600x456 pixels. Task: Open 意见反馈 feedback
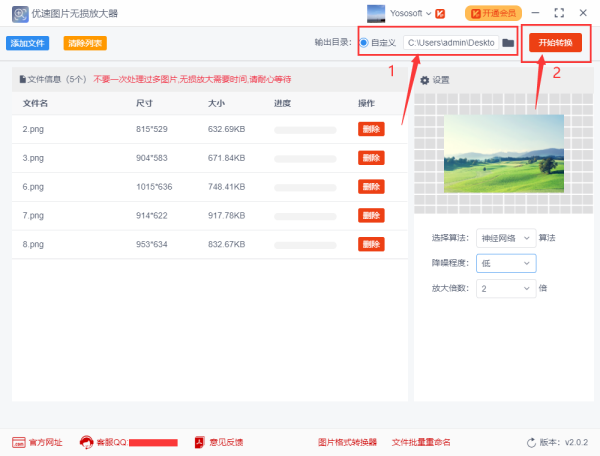(x=199, y=442)
